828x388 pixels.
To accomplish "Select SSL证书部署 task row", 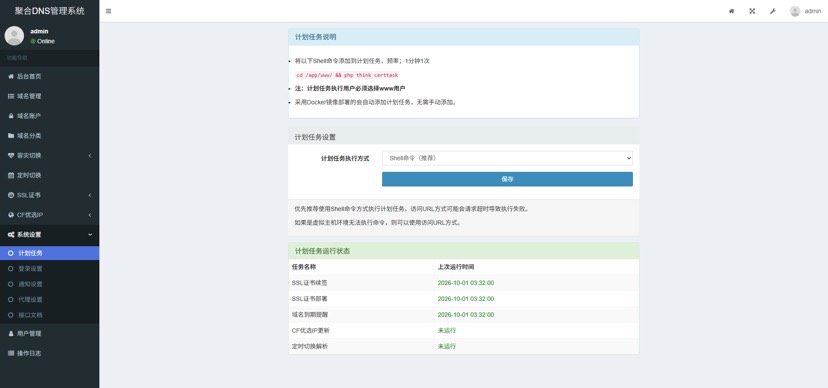I will 463,299.
